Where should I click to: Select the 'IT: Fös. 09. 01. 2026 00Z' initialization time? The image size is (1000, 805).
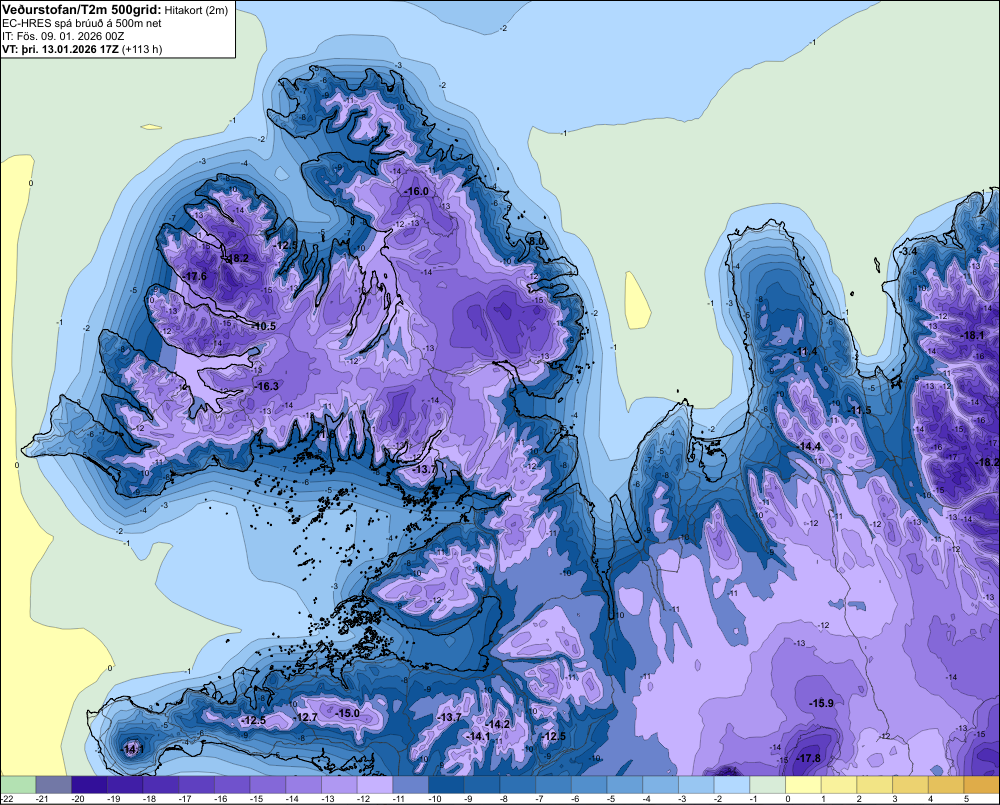click(63, 36)
